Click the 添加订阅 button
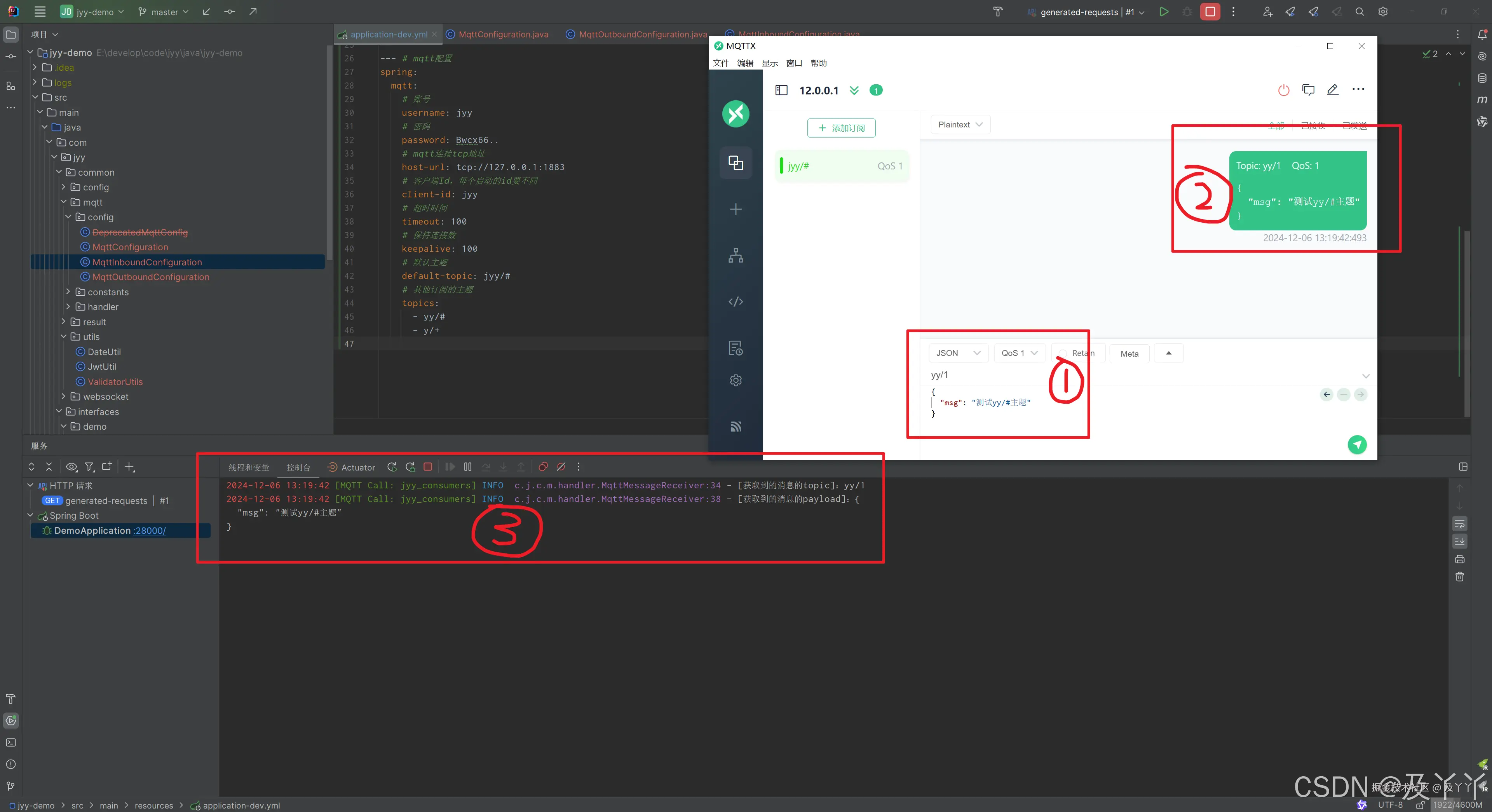 coord(841,128)
